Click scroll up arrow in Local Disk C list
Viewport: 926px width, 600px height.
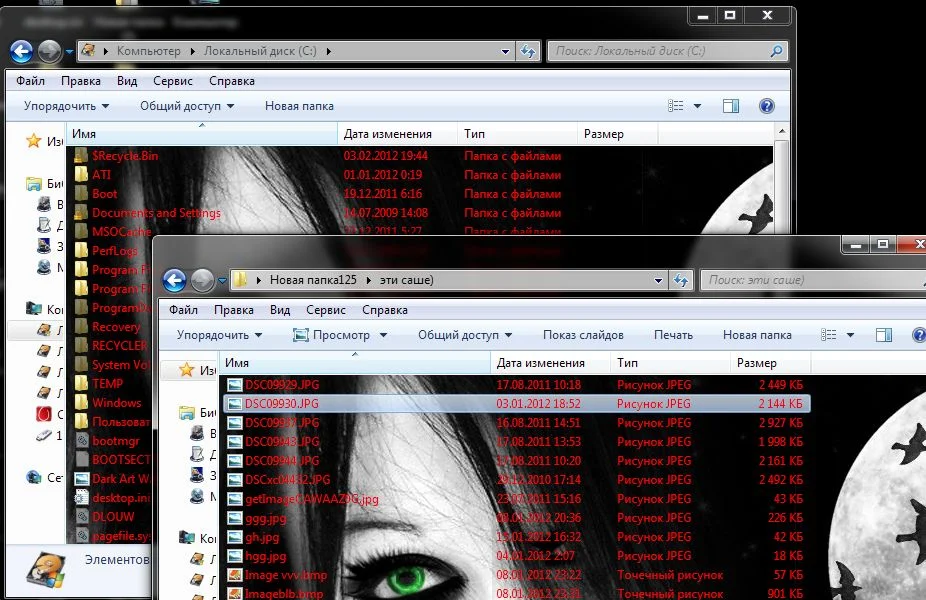coord(782,131)
